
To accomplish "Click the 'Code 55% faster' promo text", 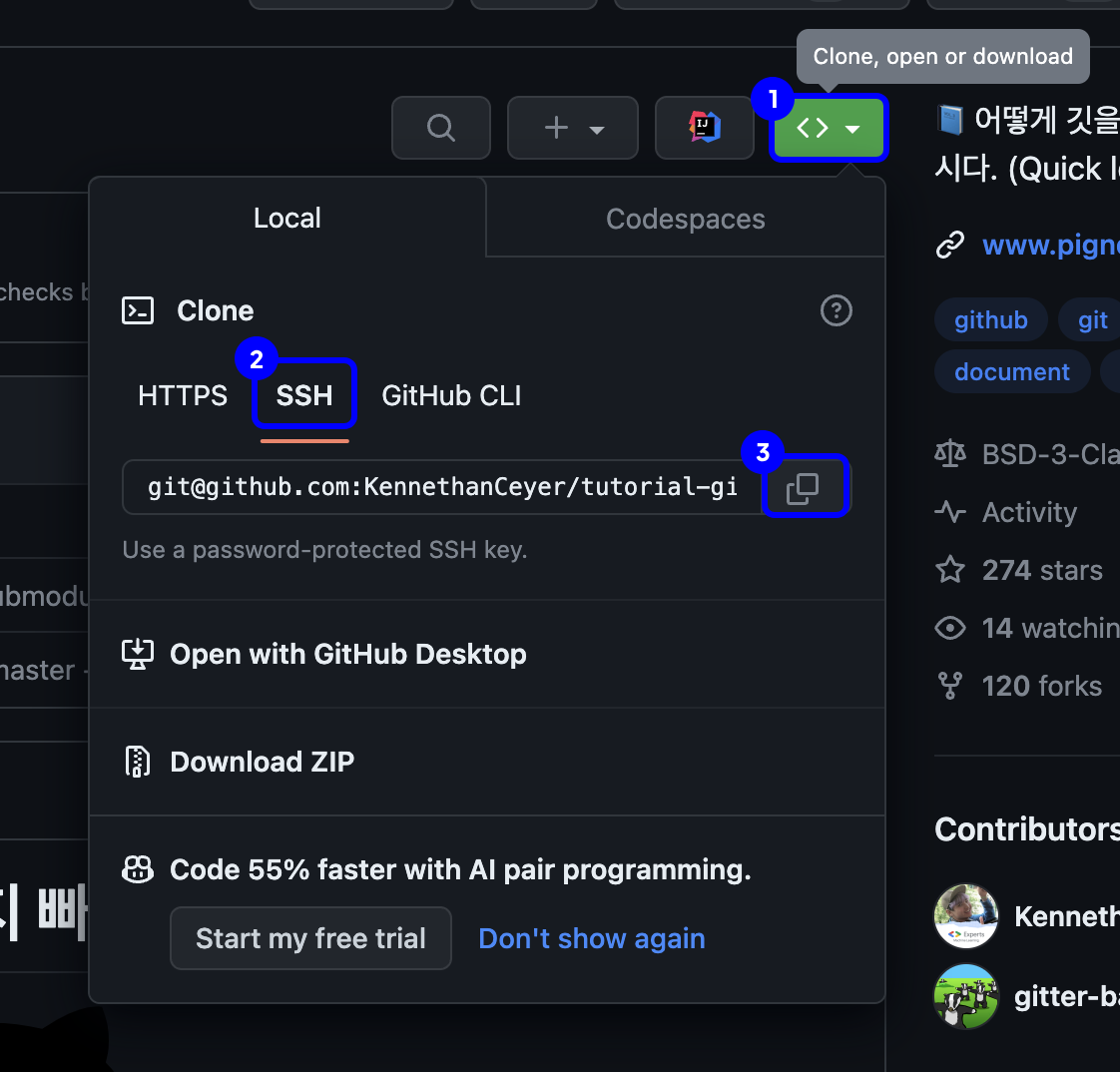I will pos(461,869).
